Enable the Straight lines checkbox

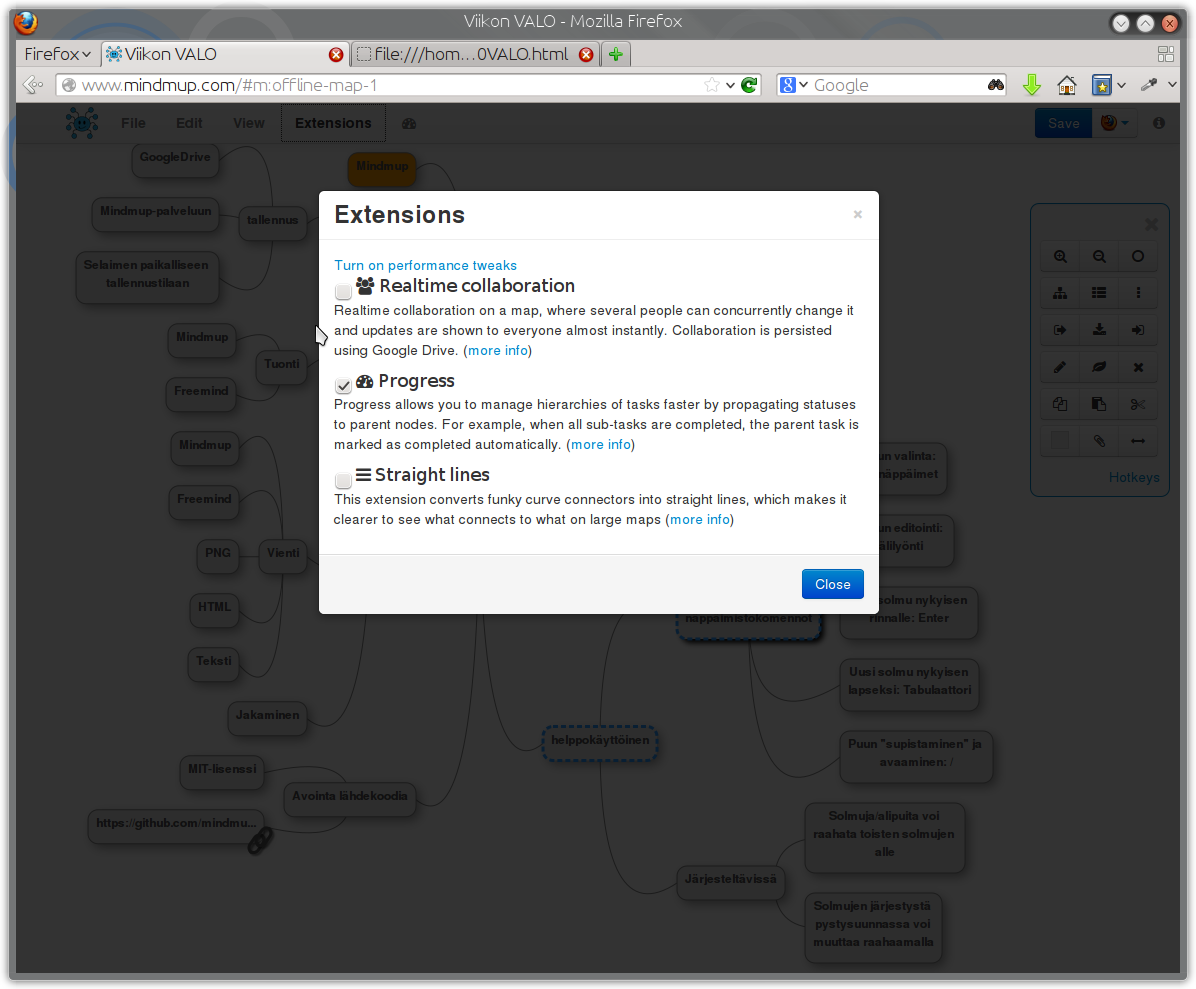click(x=343, y=480)
